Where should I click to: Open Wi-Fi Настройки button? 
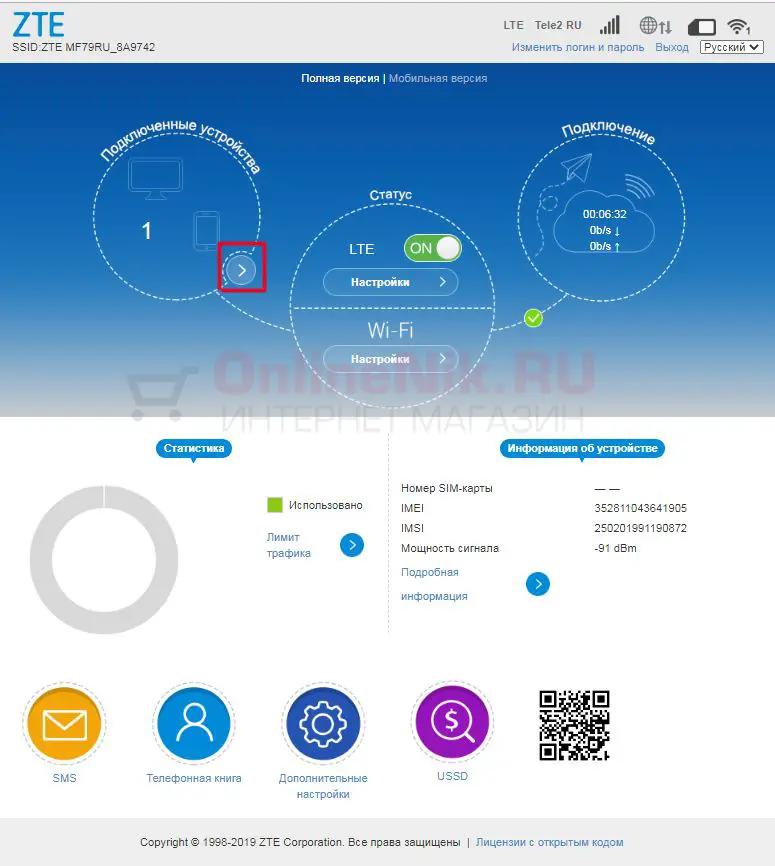point(391,359)
